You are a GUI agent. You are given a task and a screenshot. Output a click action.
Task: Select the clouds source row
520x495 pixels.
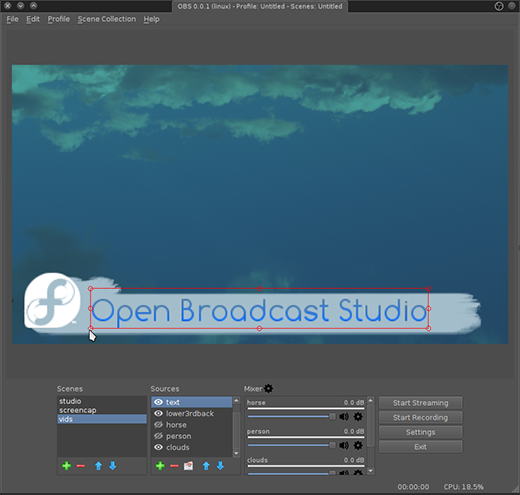click(192, 447)
